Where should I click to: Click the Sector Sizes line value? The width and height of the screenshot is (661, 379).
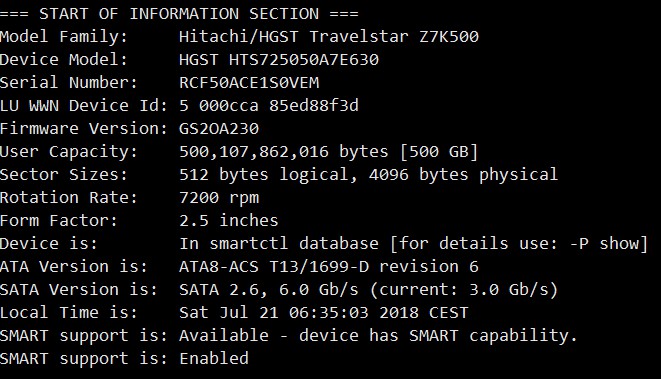coord(368,175)
